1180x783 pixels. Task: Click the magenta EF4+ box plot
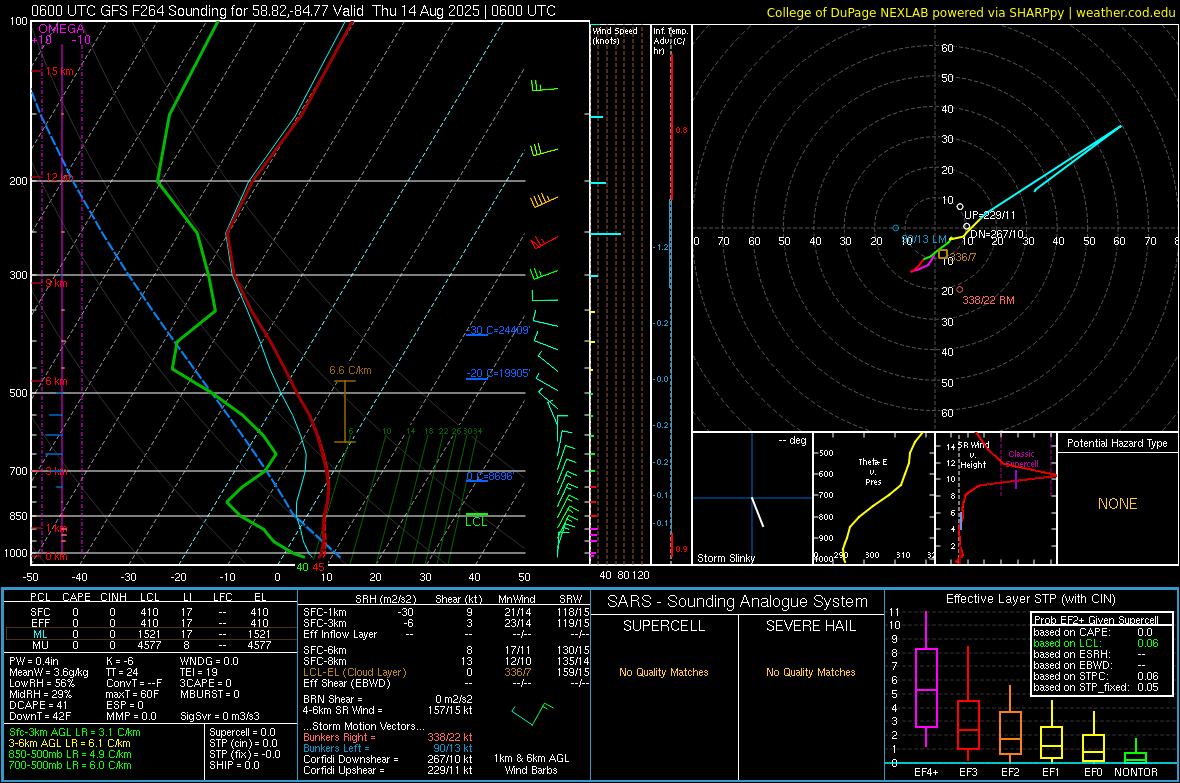click(926, 679)
